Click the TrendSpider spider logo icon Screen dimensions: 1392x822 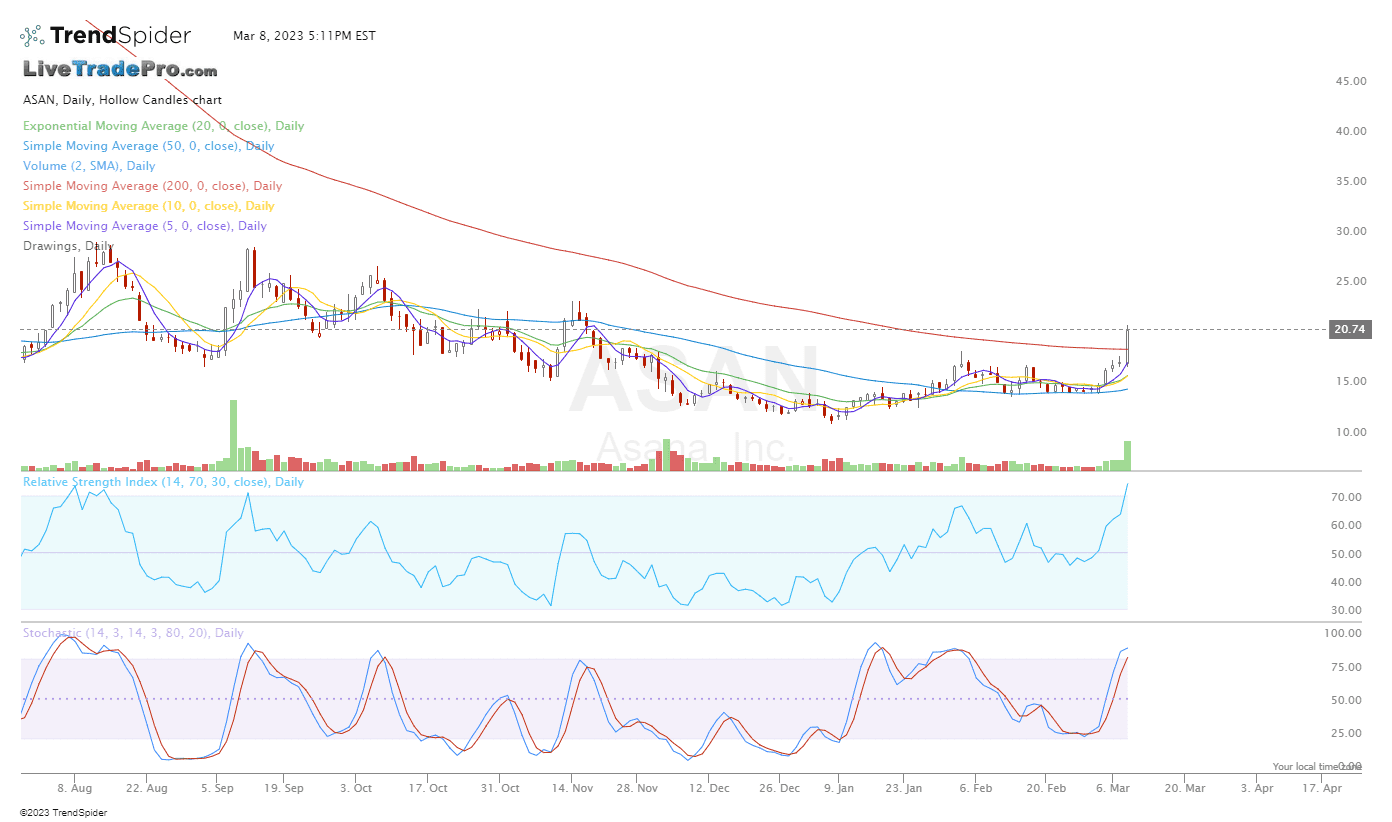click(32, 36)
